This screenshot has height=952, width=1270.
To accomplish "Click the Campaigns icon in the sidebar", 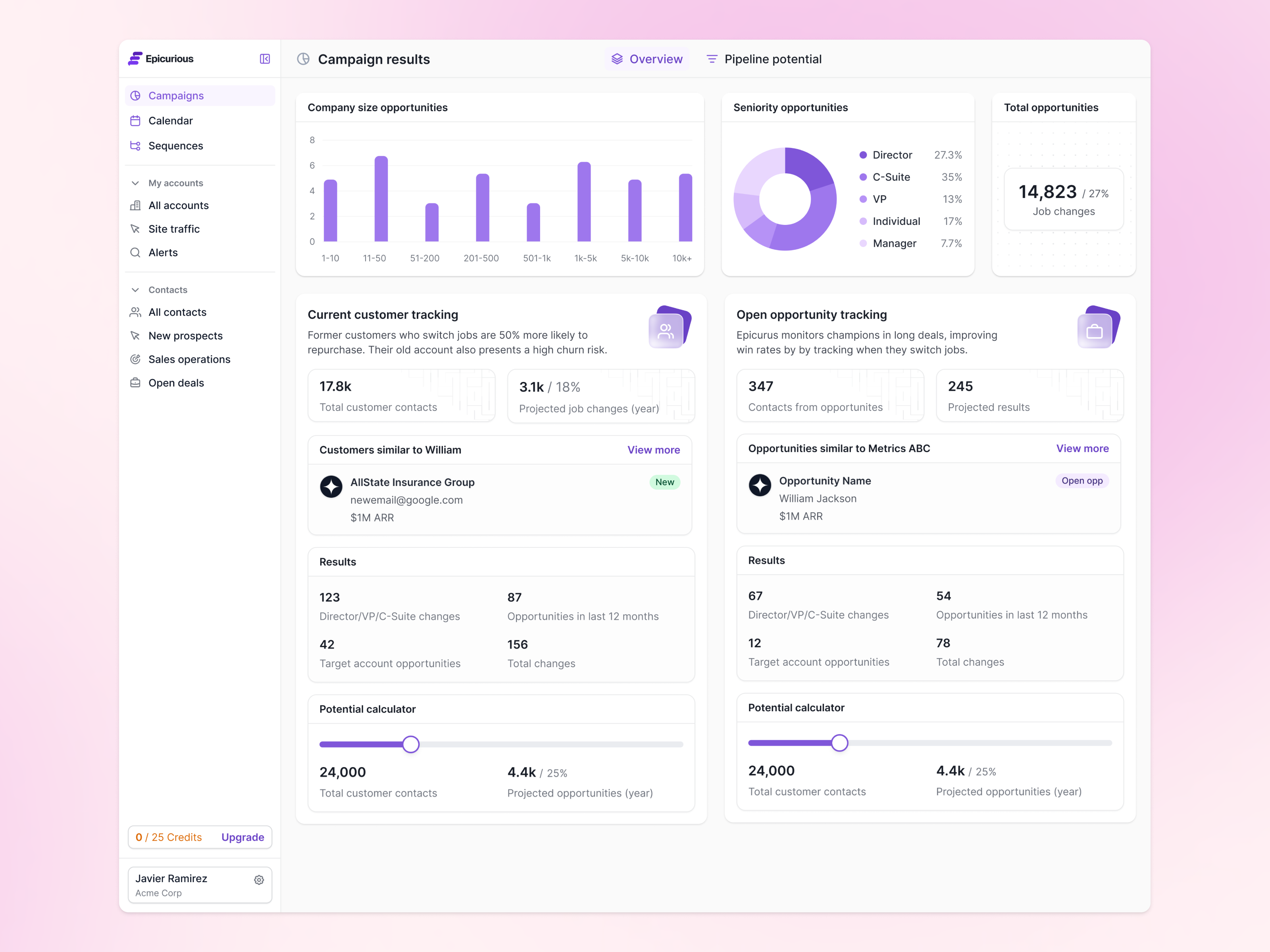I will 136,96.
